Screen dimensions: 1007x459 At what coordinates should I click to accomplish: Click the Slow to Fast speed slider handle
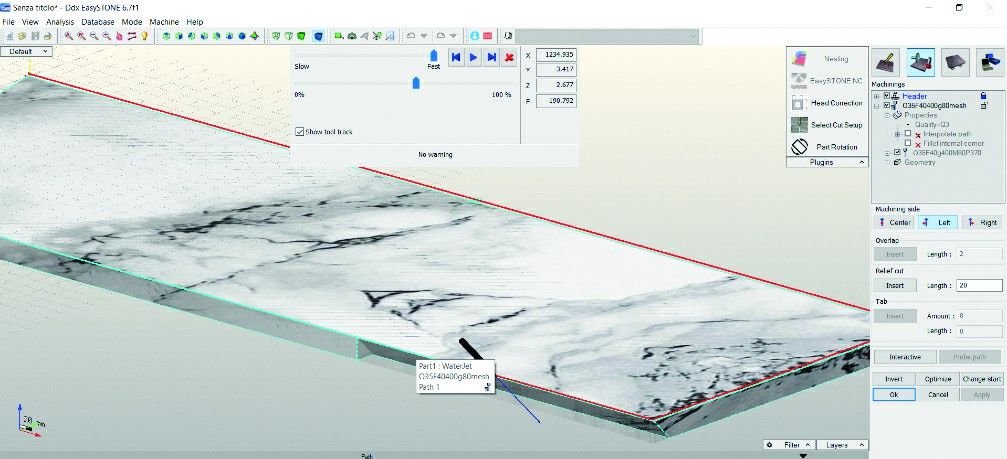coord(433,55)
